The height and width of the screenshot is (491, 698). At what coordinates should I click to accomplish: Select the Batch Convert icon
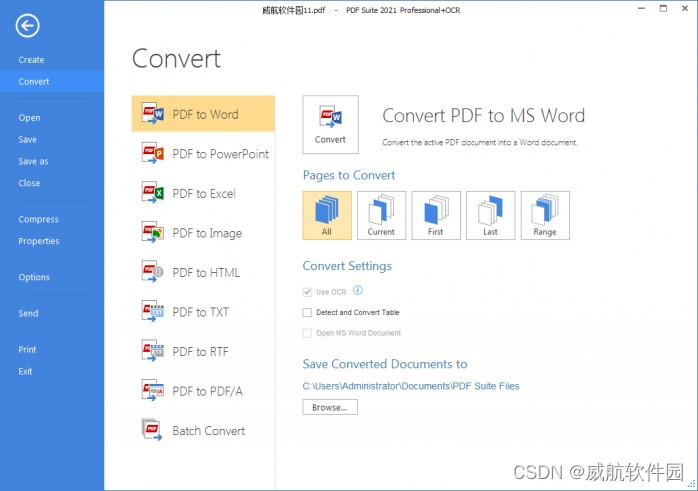click(151, 430)
